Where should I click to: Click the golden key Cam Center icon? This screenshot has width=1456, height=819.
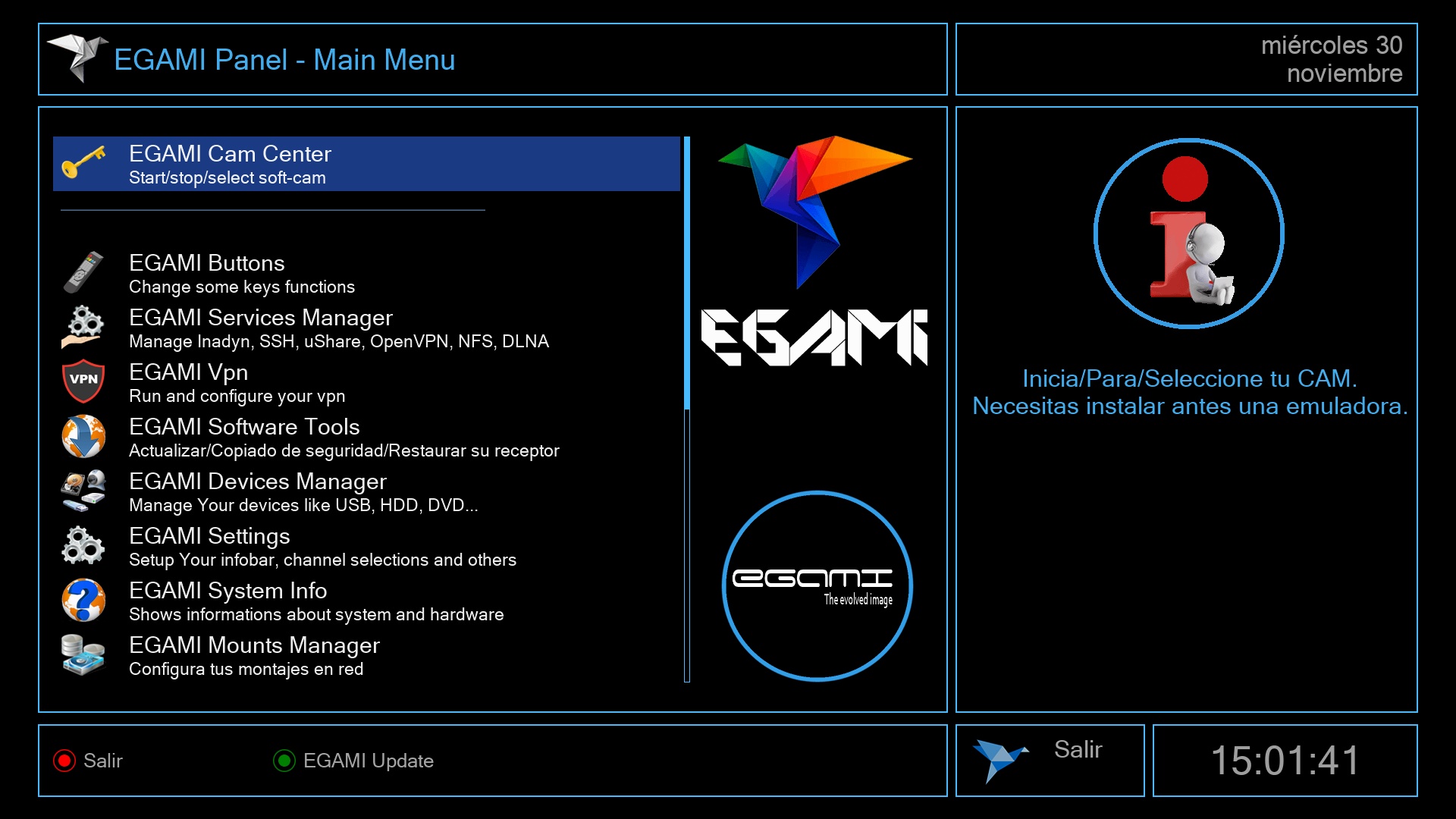click(83, 162)
